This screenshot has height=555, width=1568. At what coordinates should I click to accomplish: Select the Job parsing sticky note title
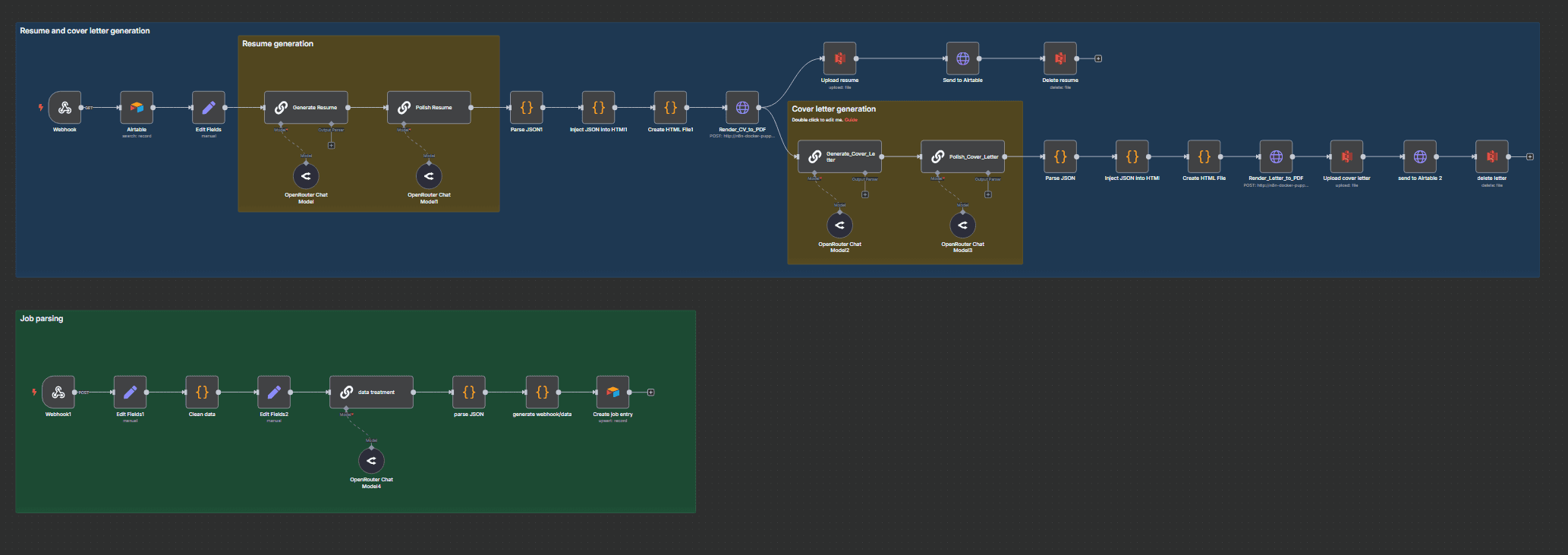42,319
